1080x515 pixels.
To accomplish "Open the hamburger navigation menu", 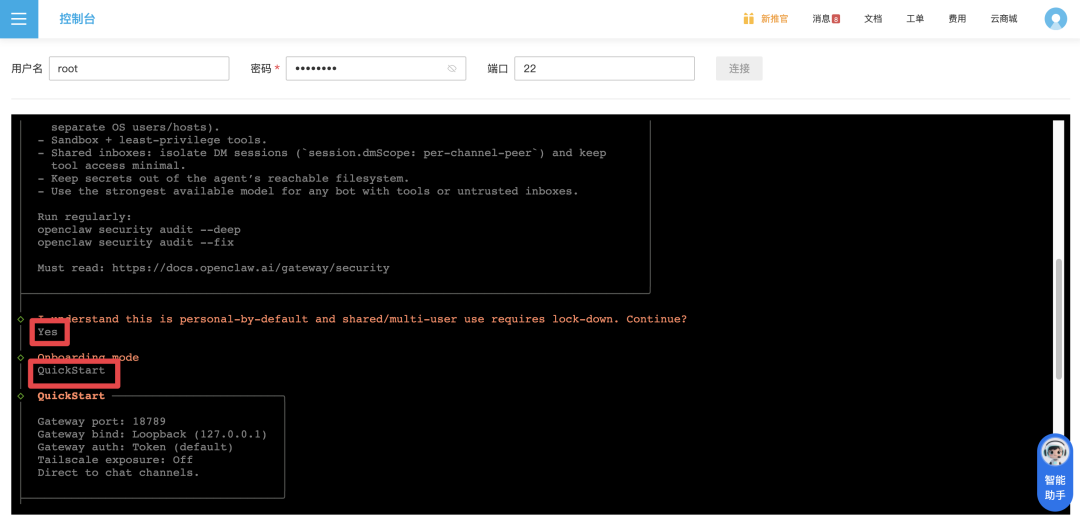I will (x=19, y=19).
